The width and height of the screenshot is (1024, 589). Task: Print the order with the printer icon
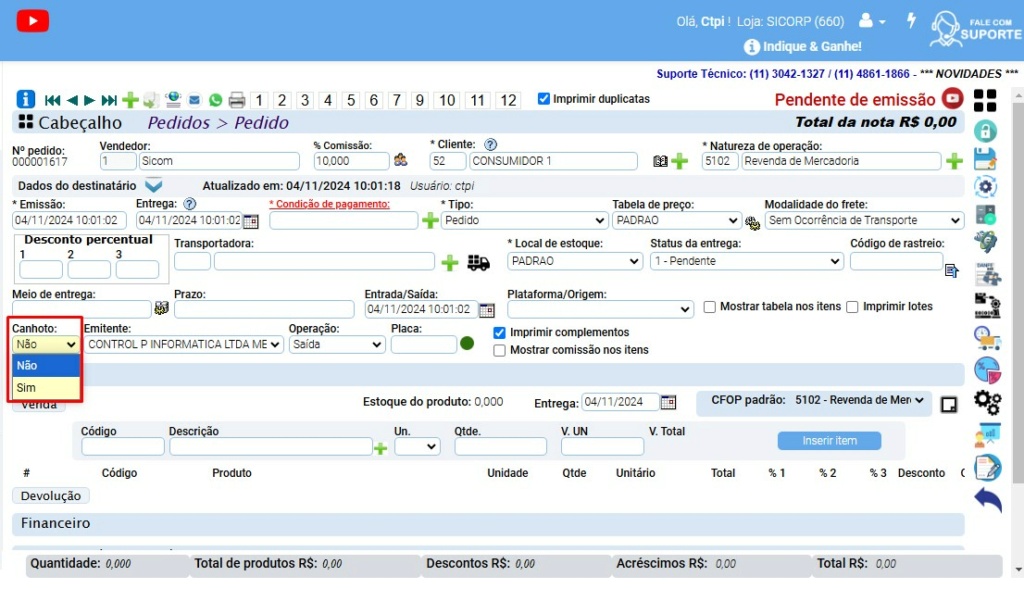(237, 100)
